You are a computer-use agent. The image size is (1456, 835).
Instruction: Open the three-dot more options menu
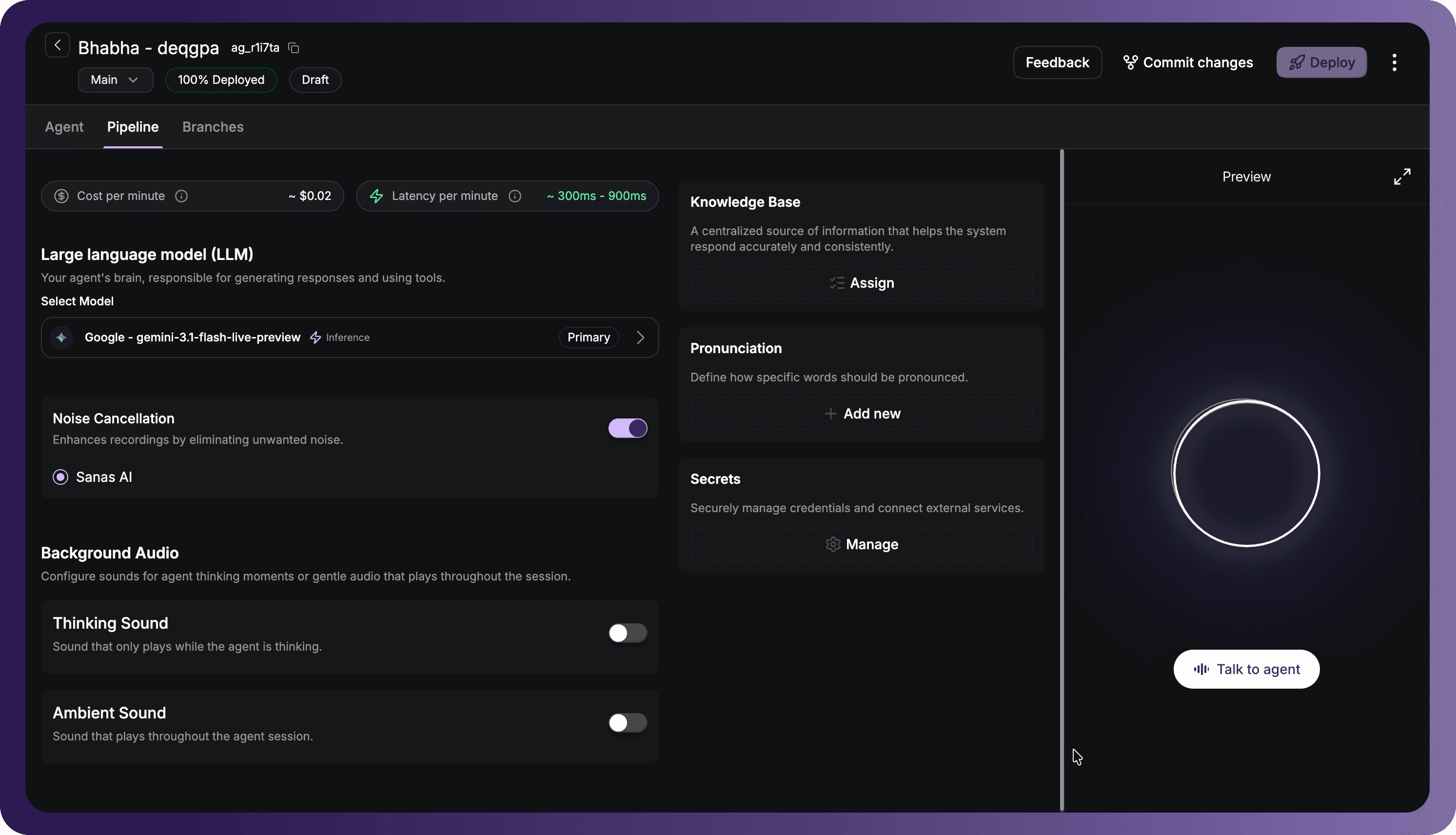coord(1394,62)
